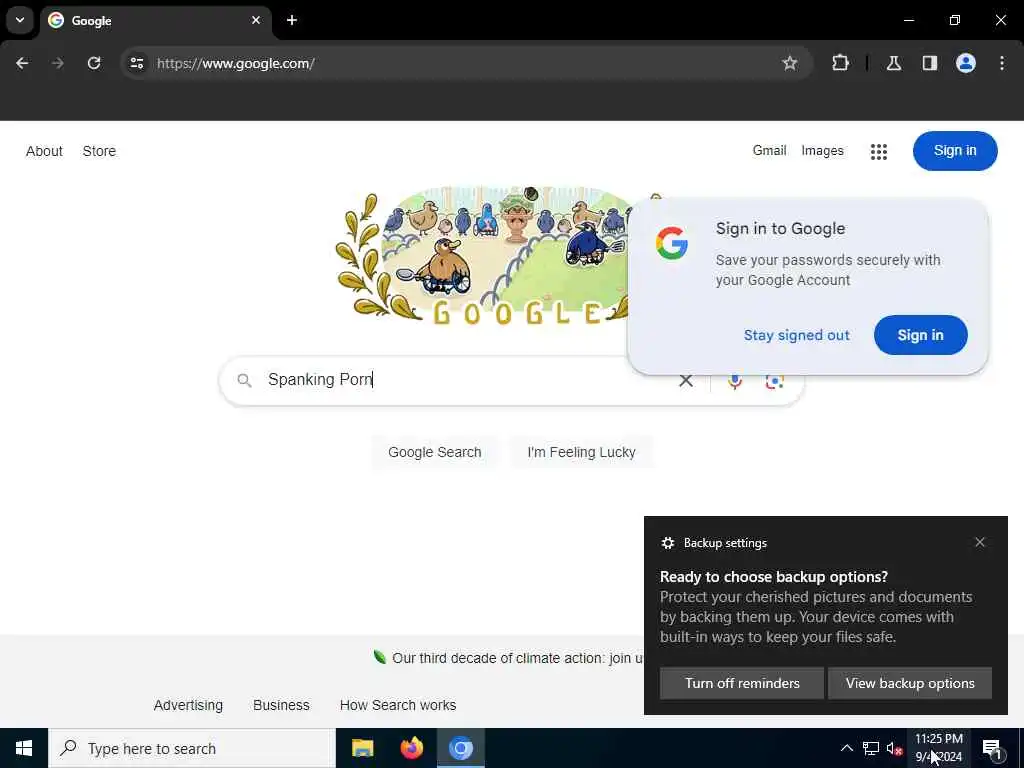1024x768 pixels.
Task: Open the Gmail link
Action: [769, 150]
